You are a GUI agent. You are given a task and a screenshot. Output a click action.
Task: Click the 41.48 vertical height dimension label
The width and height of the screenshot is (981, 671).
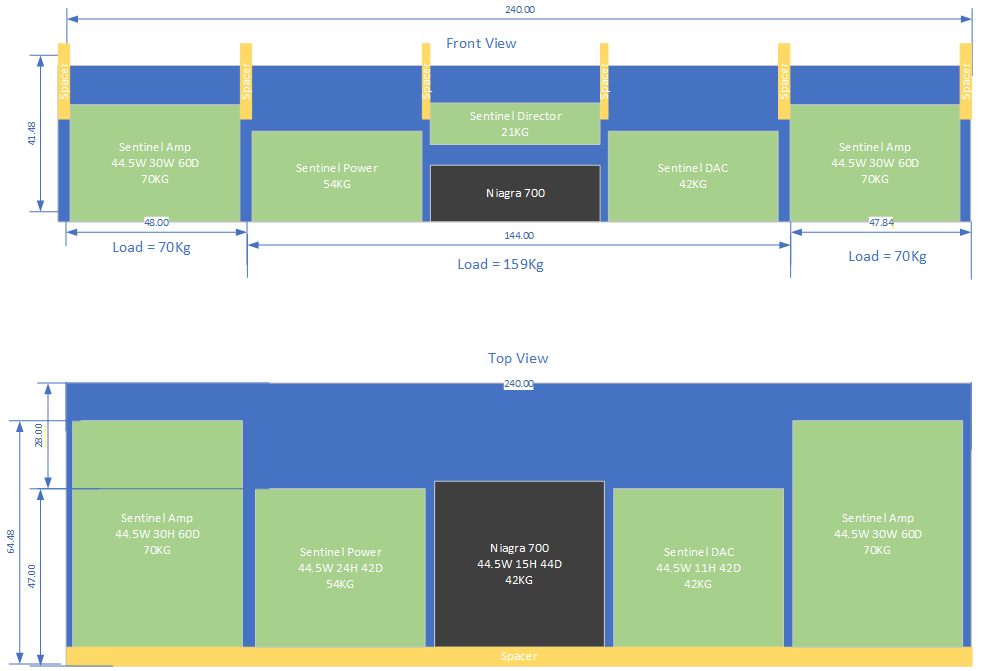click(x=31, y=134)
